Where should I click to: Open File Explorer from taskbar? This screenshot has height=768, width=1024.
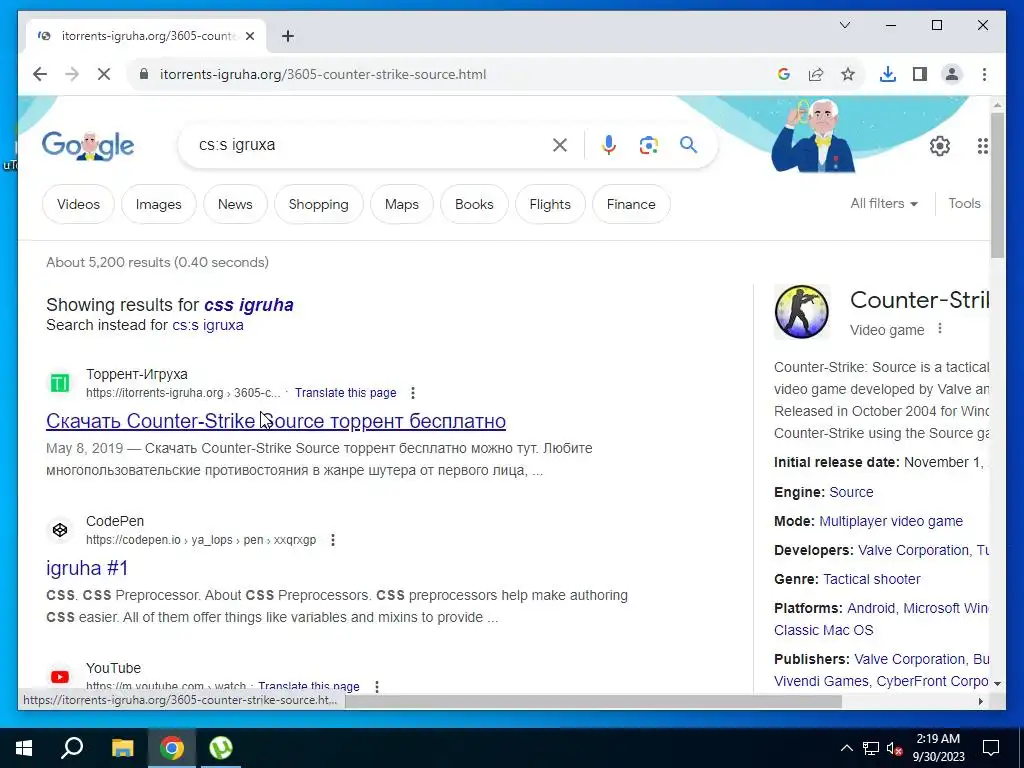point(122,748)
